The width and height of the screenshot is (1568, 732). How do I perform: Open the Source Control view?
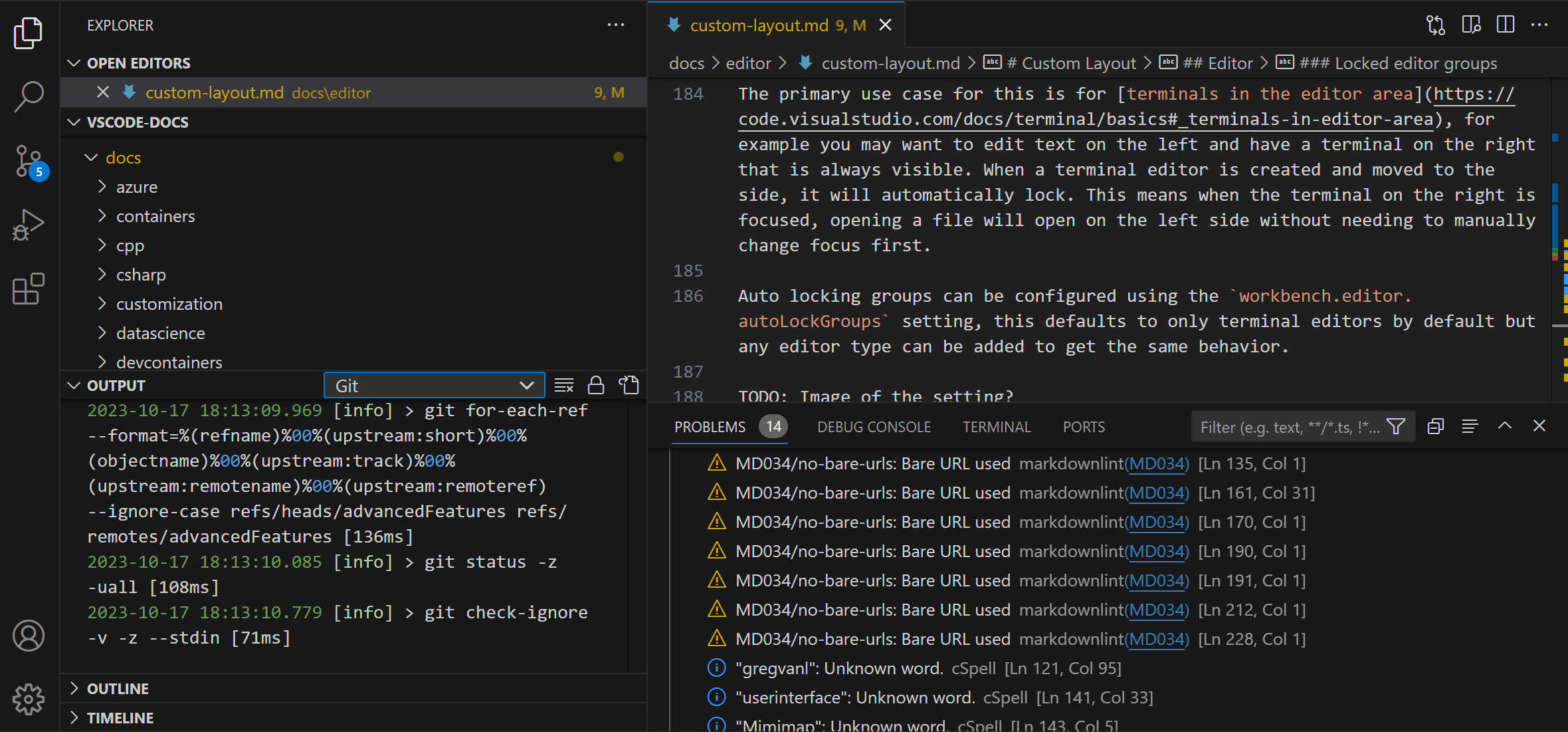[28, 162]
